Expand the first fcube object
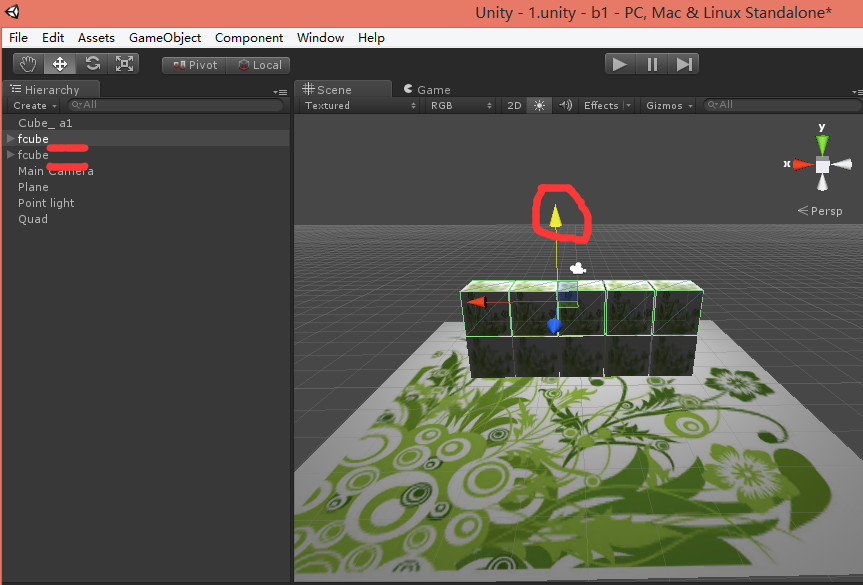Image resolution: width=863 pixels, height=585 pixels. (10, 138)
